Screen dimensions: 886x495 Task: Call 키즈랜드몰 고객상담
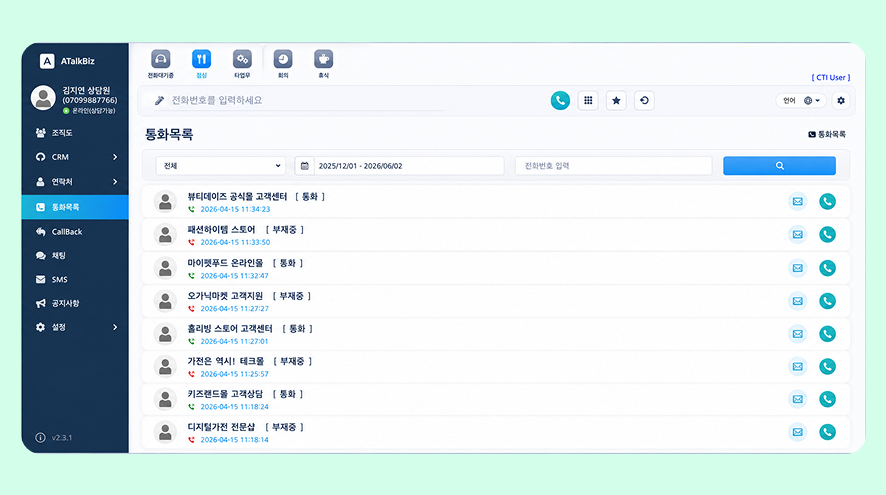point(827,400)
